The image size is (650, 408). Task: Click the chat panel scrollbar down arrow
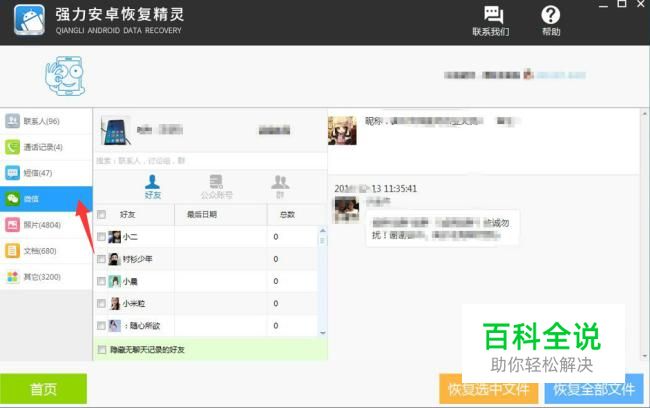point(645,356)
